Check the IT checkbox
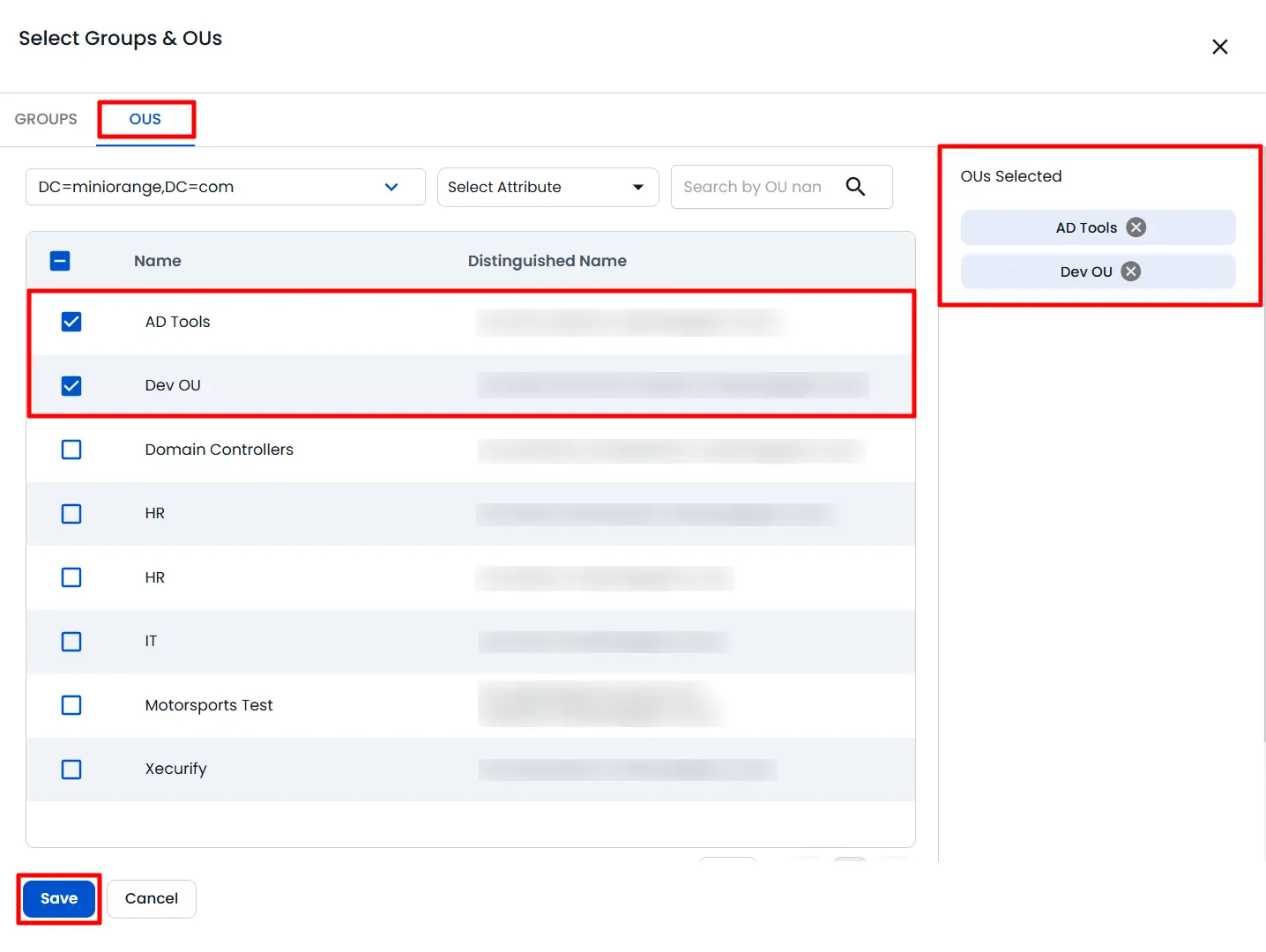 71,641
